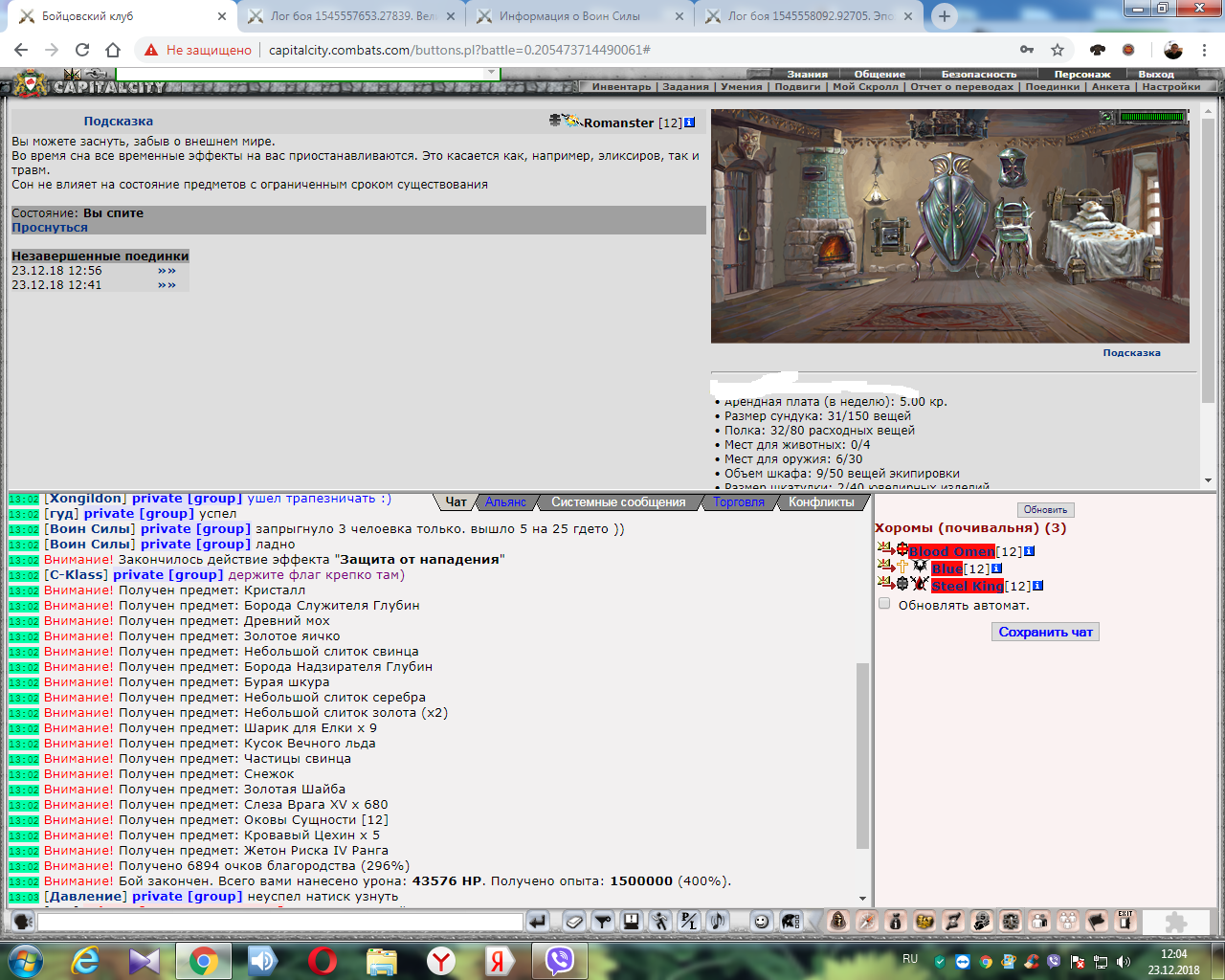
Task: Open the Инвентарь menu item
Action: tap(621, 86)
